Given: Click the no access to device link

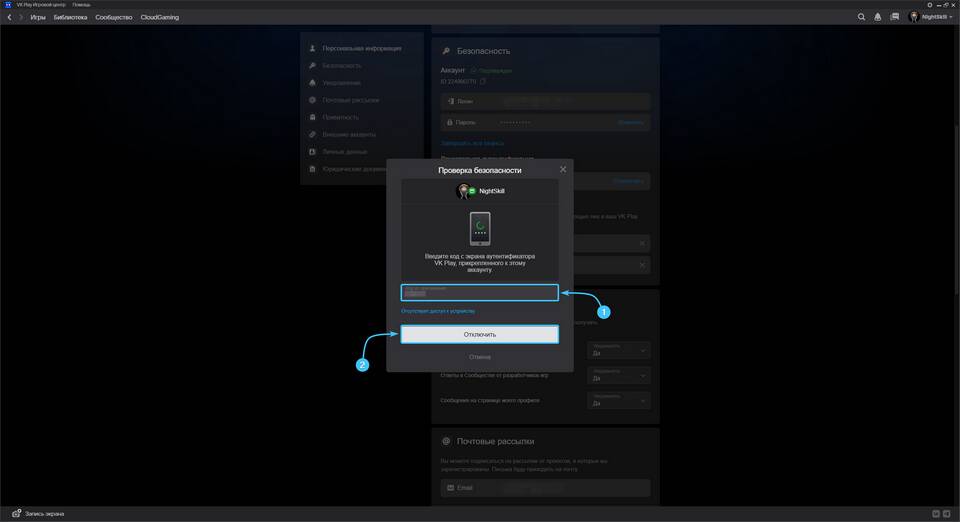Looking at the screenshot, I should [438, 311].
